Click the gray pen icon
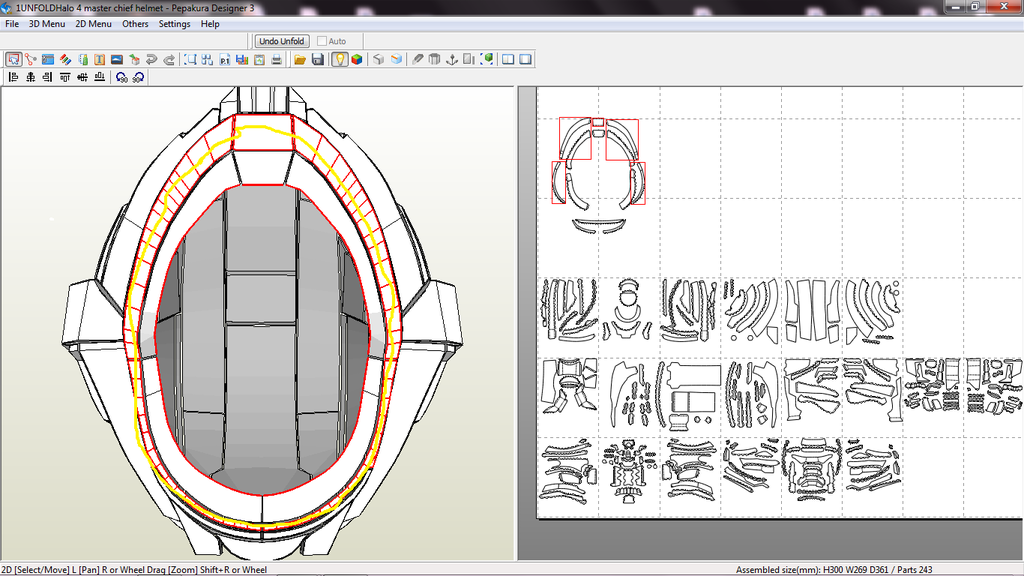 pyautogui.click(x=417, y=59)
